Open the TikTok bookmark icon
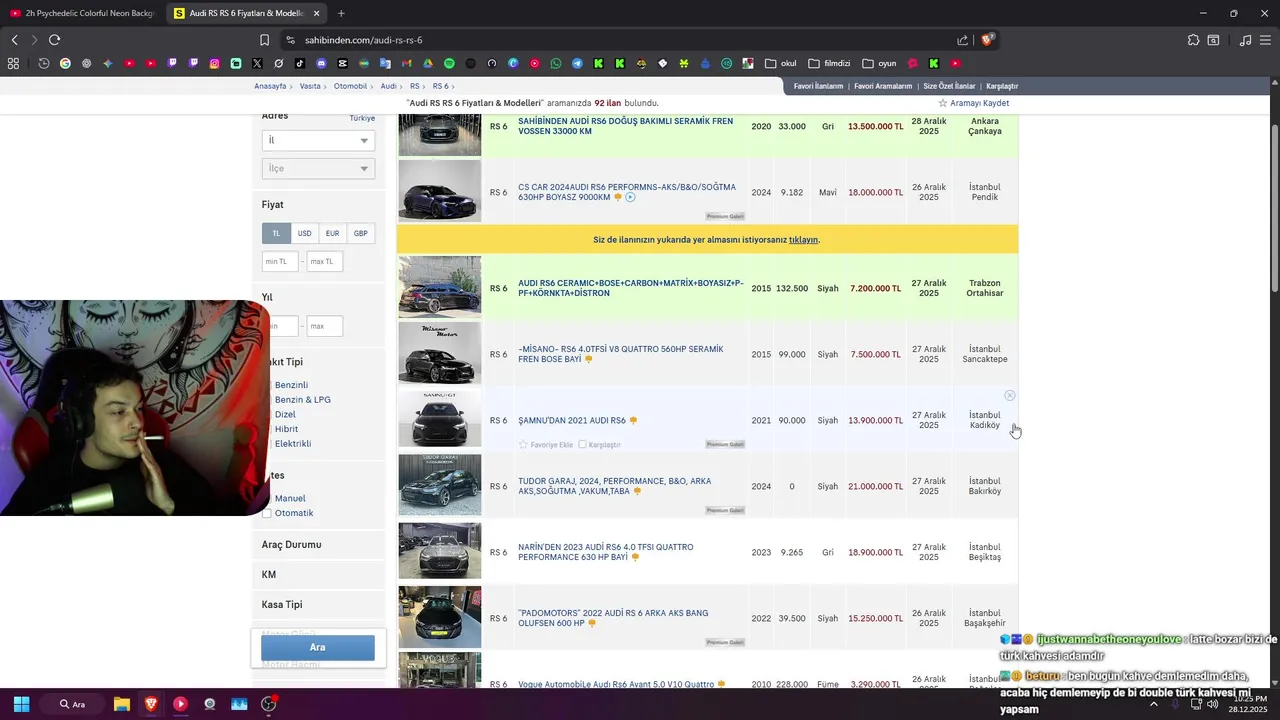The height and width of the screenshot is (720, 1280). pyautogui.click(x=300, y=63)
